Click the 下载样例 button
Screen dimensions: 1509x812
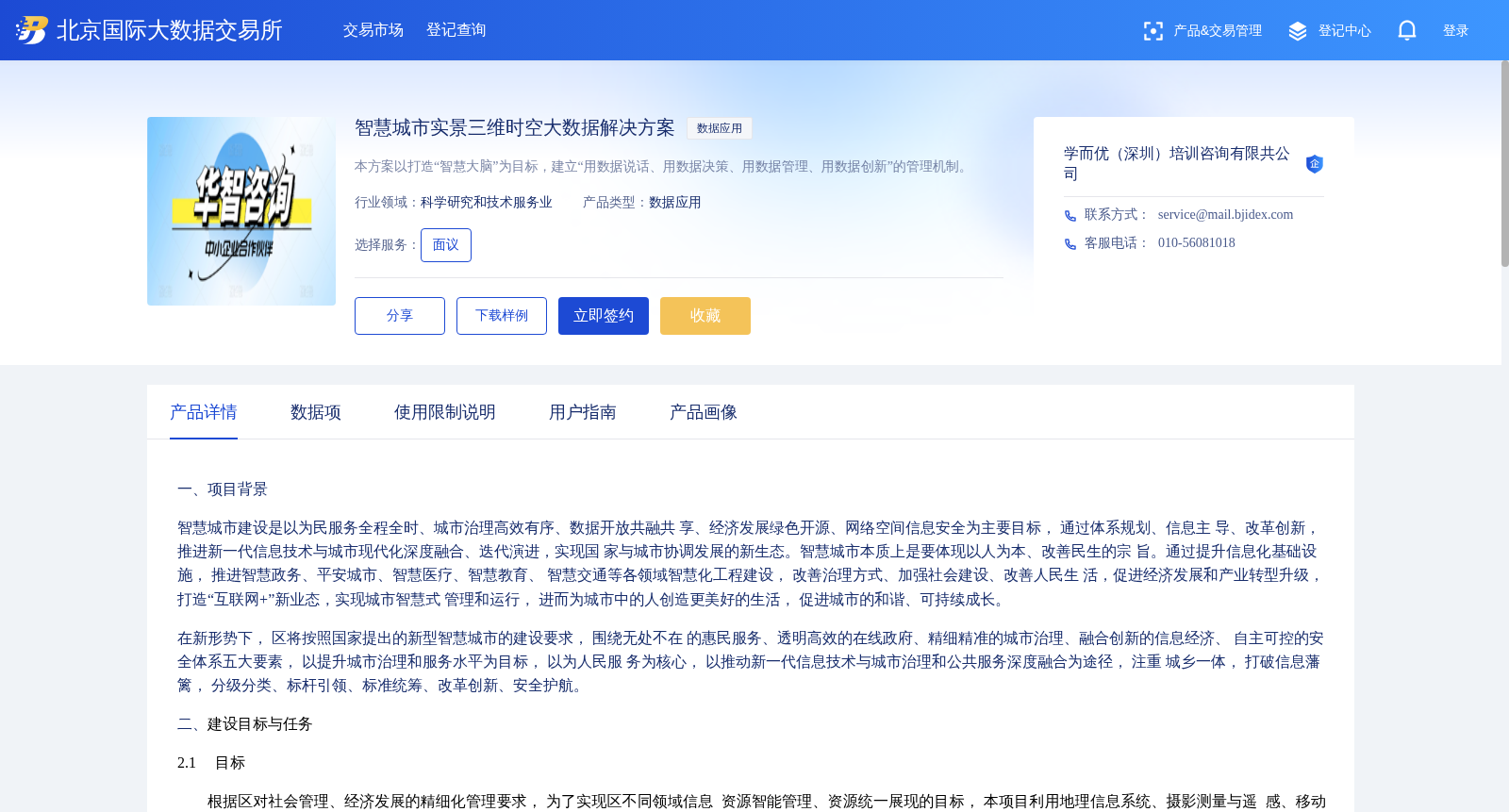(x=502, y=316)
